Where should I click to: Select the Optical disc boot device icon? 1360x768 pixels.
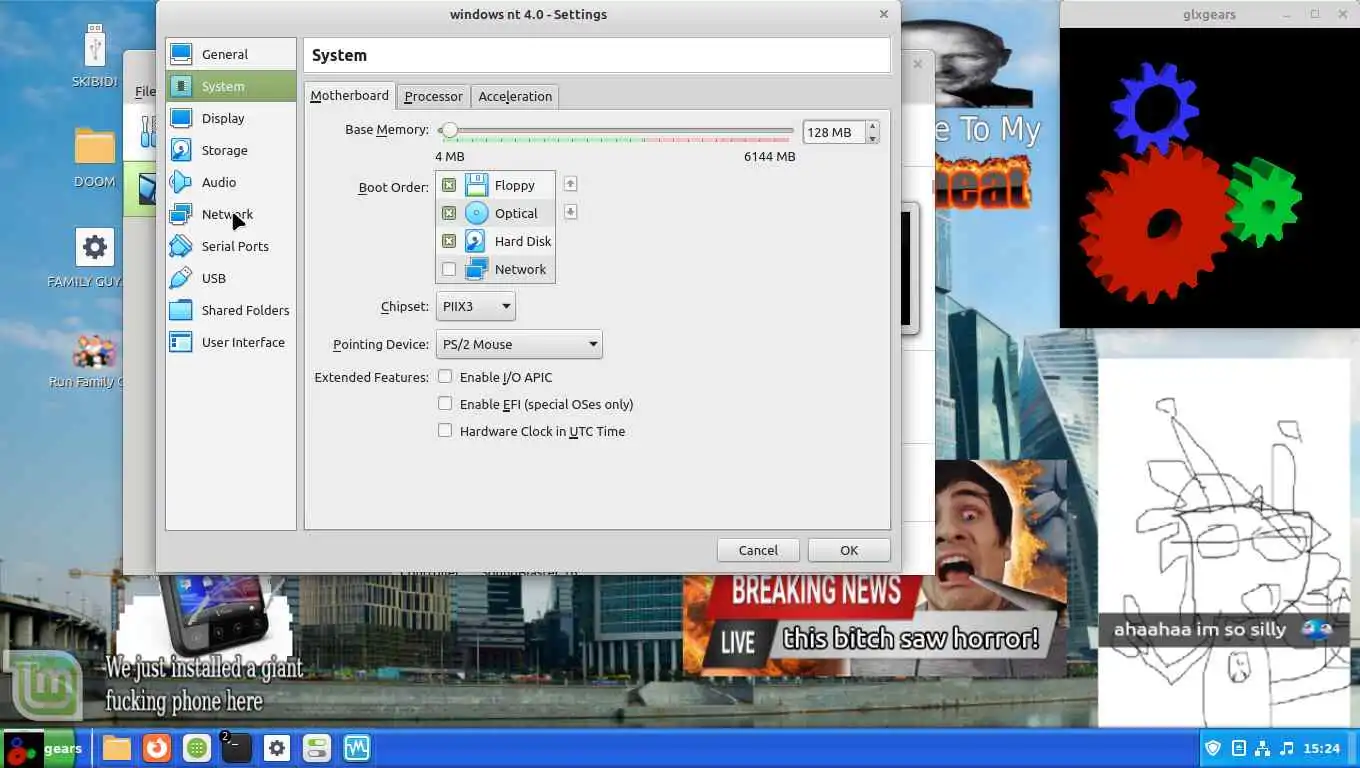(477, 213)
